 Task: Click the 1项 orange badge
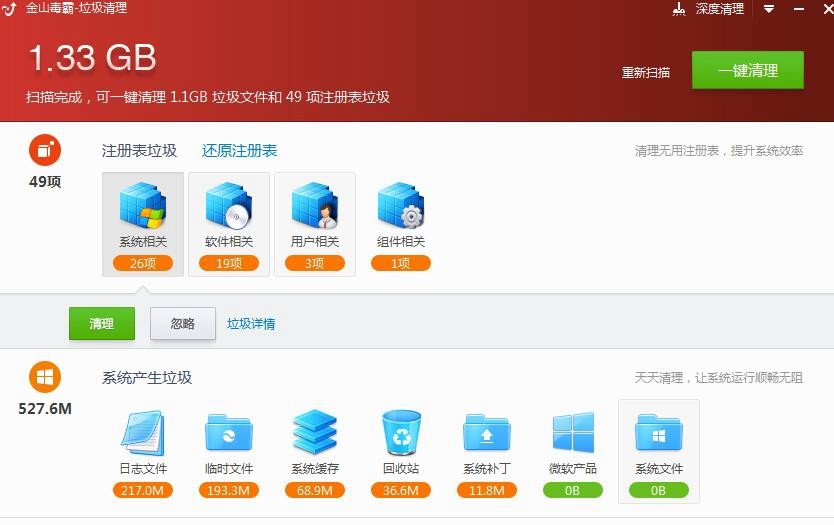401,263
